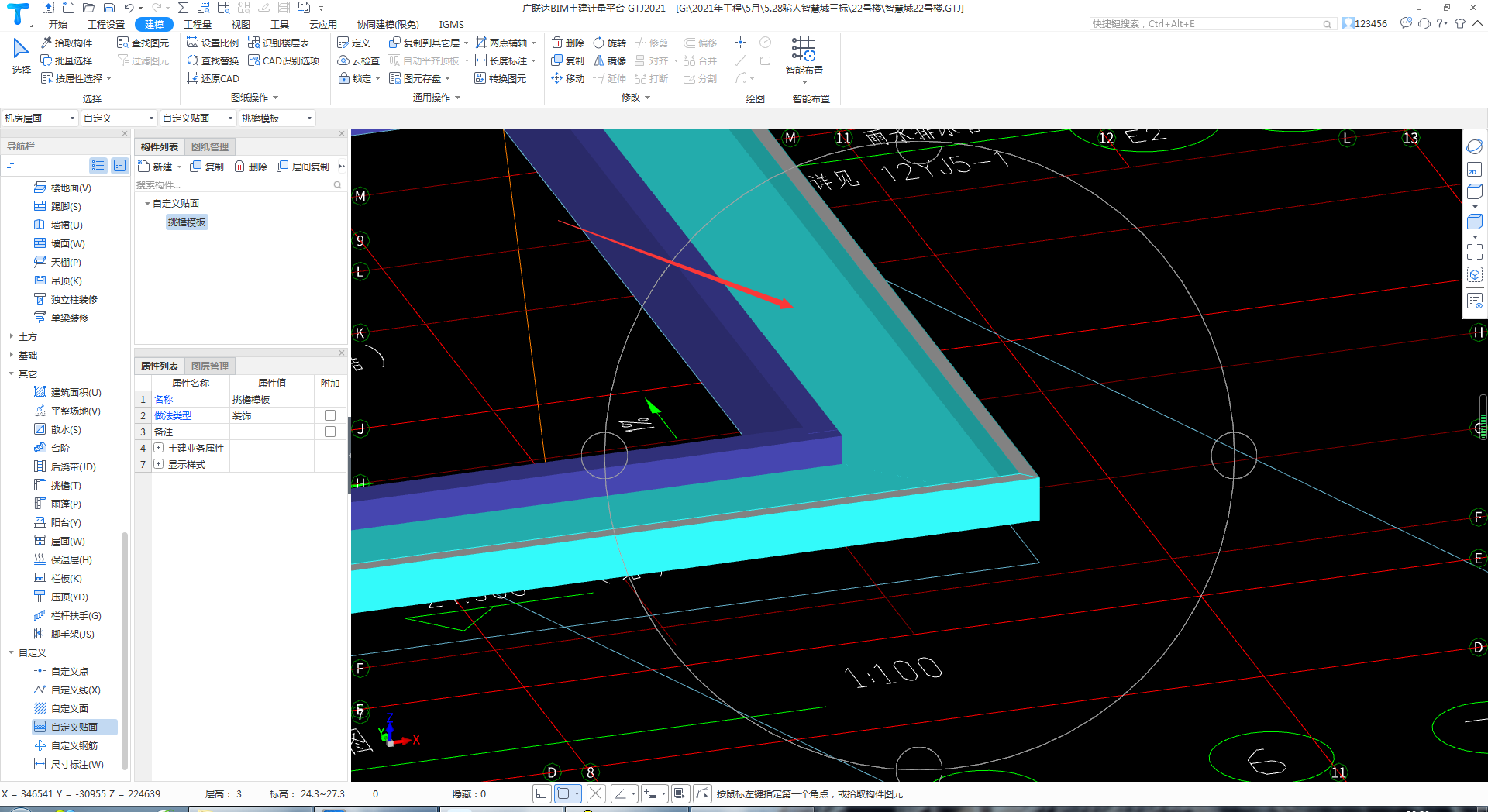Screen dimensions: 1488x812
Task: Click the orbit view icon on right toolbar
Action: click(1474, 146)
